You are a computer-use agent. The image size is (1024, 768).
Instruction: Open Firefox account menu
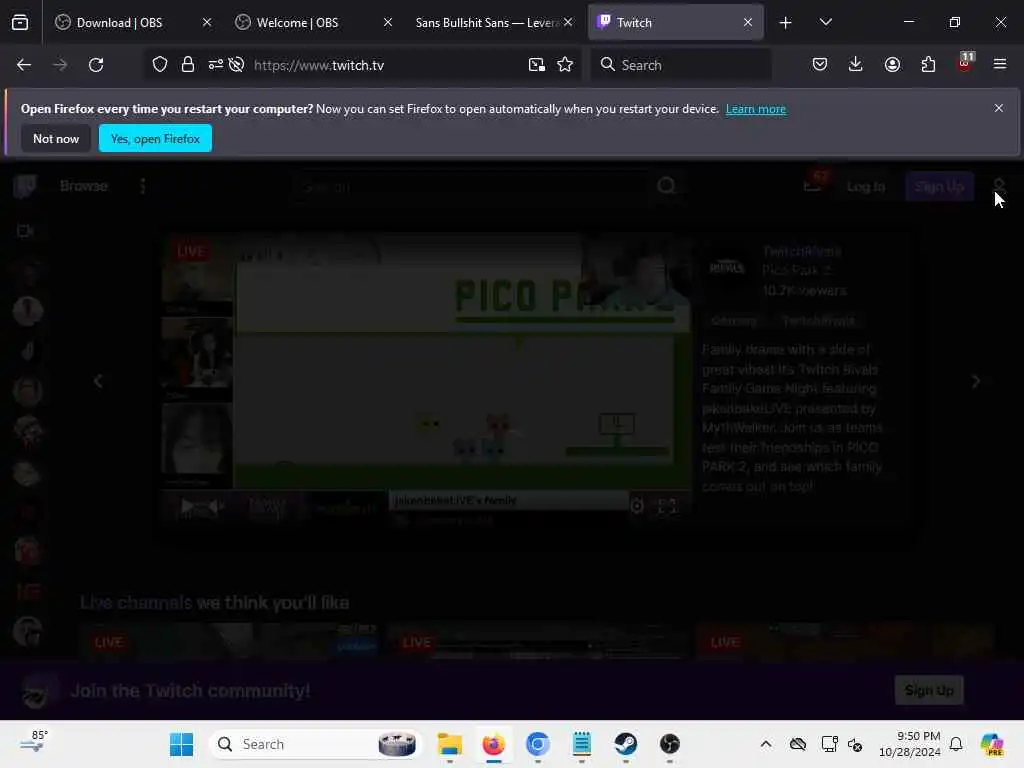(892, 64)
